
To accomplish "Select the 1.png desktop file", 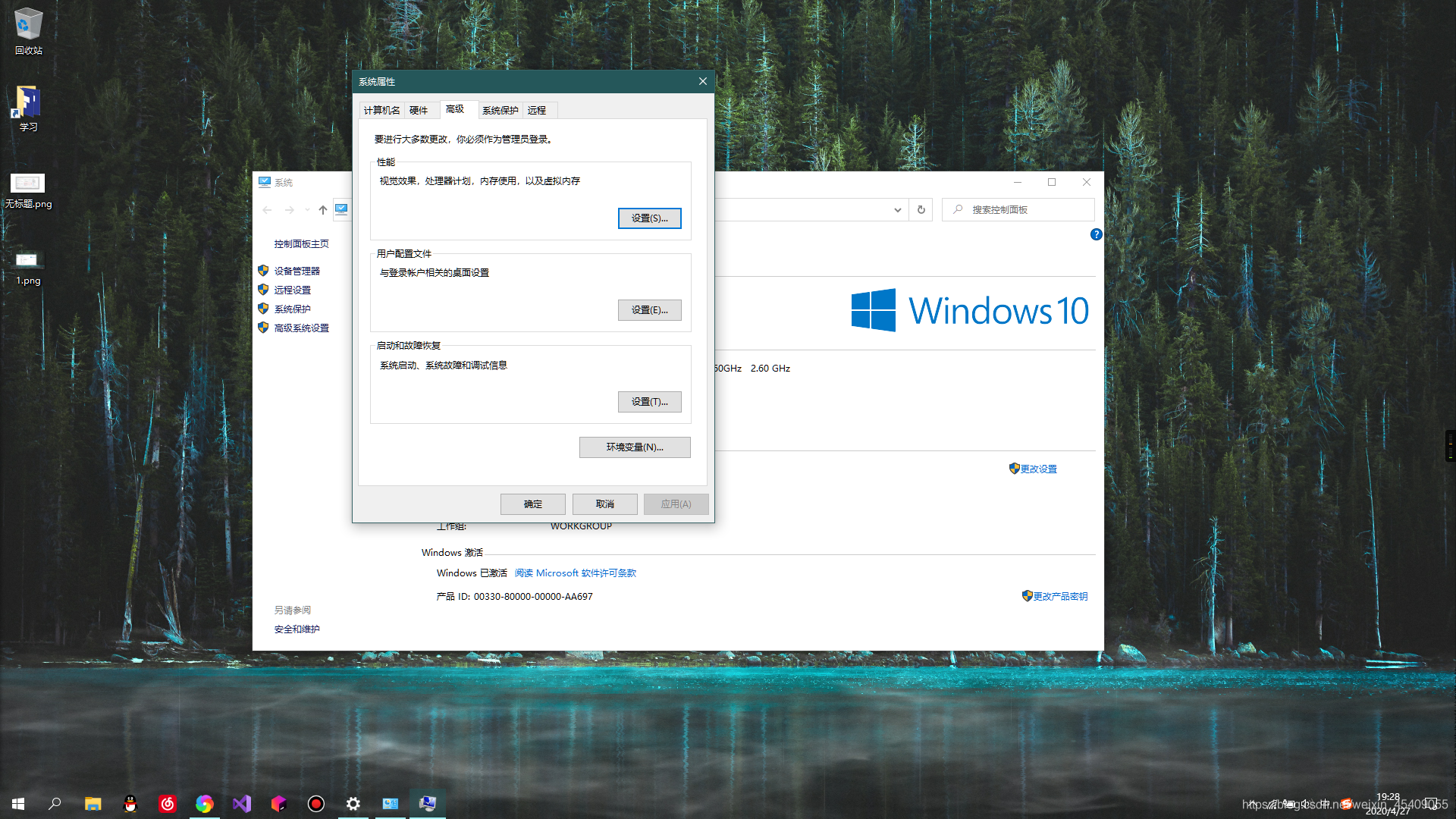I will point(28,268).
